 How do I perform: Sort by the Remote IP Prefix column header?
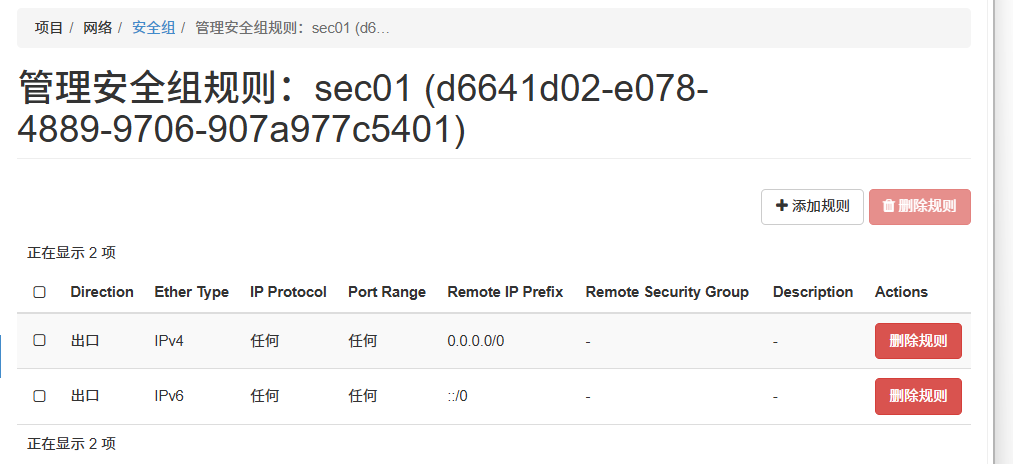(505, 292)
